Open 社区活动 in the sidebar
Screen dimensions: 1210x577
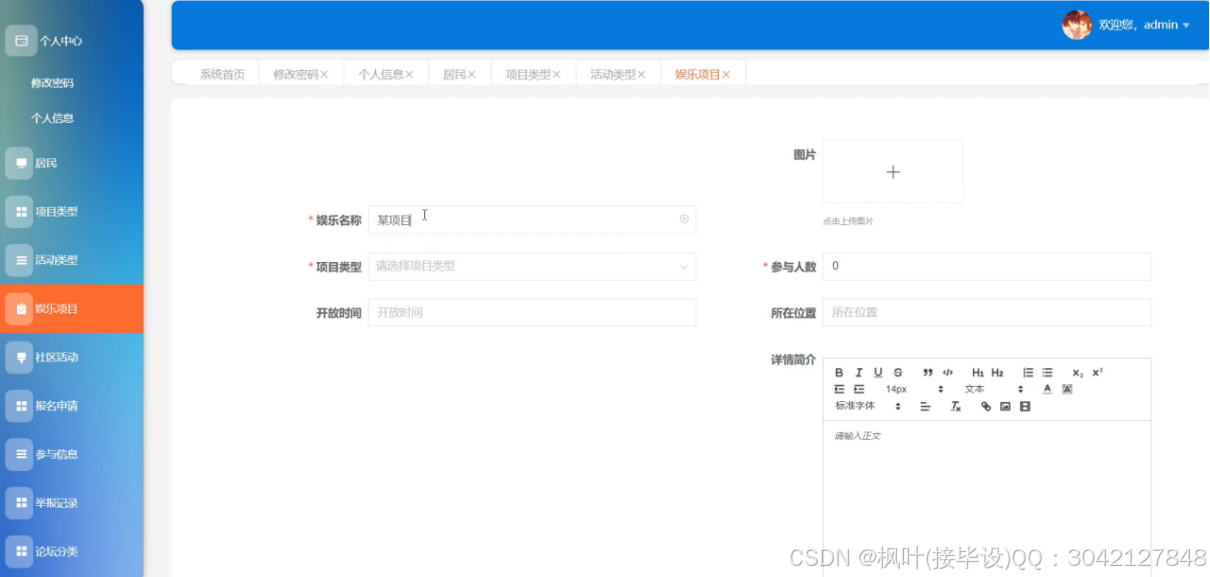pos(71,357)
